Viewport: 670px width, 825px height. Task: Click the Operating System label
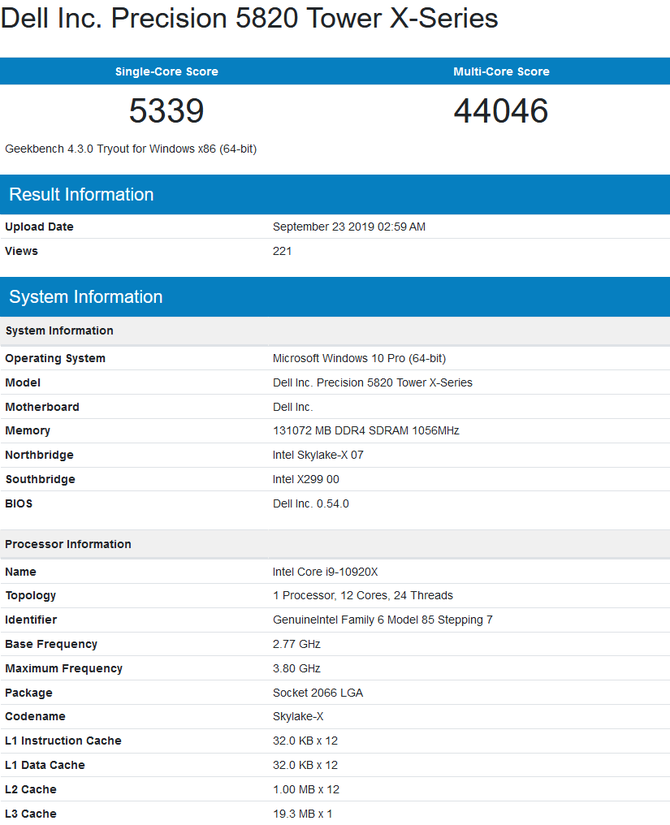coord(55,358)
